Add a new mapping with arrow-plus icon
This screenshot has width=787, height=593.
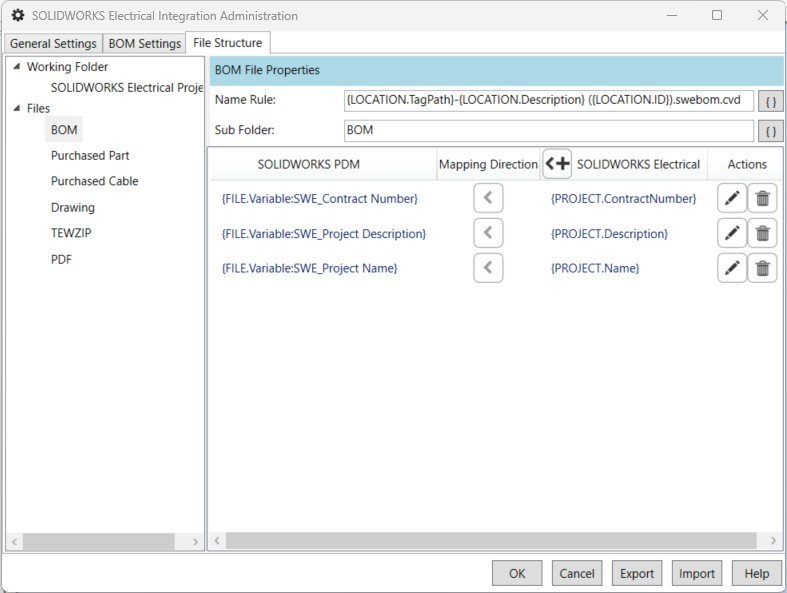click(x=557, y=164)
